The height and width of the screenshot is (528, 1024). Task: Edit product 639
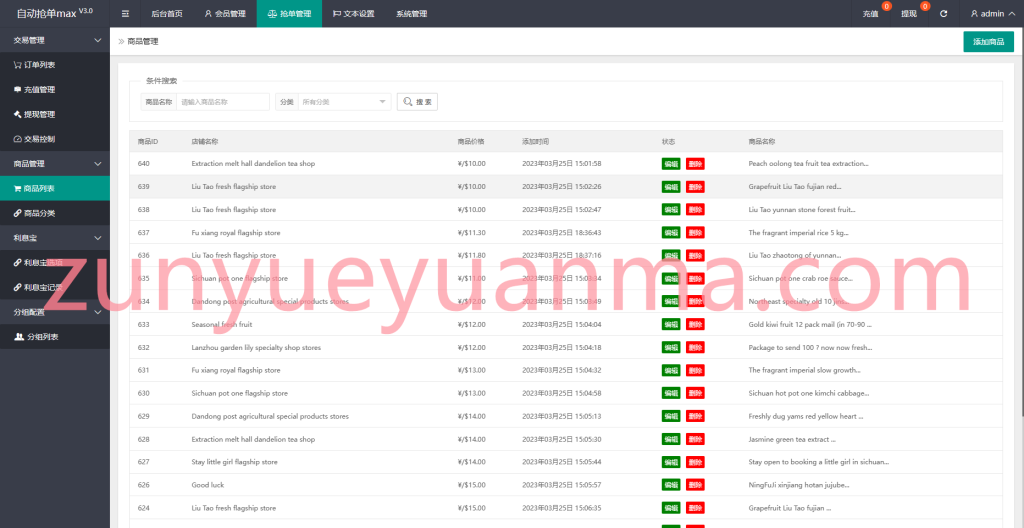pos(671,187)
